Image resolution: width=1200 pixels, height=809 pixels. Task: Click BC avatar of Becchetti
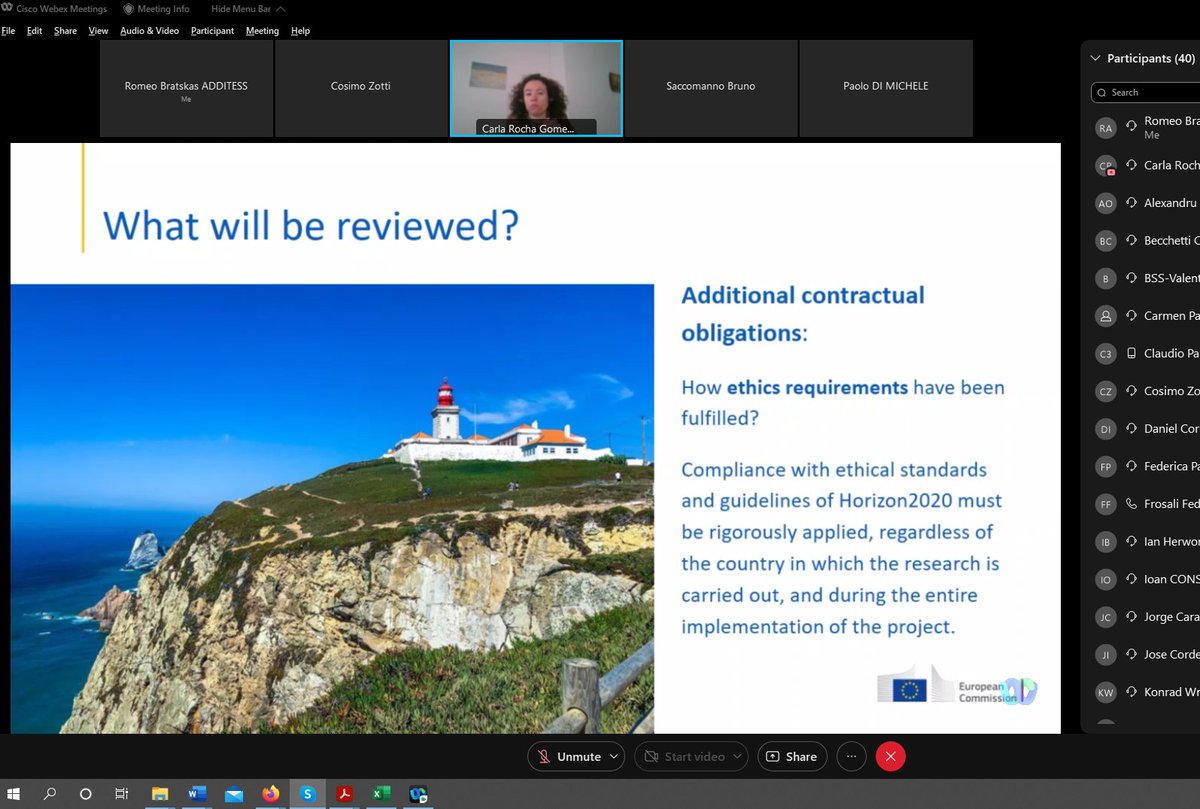click(1105, 241)
